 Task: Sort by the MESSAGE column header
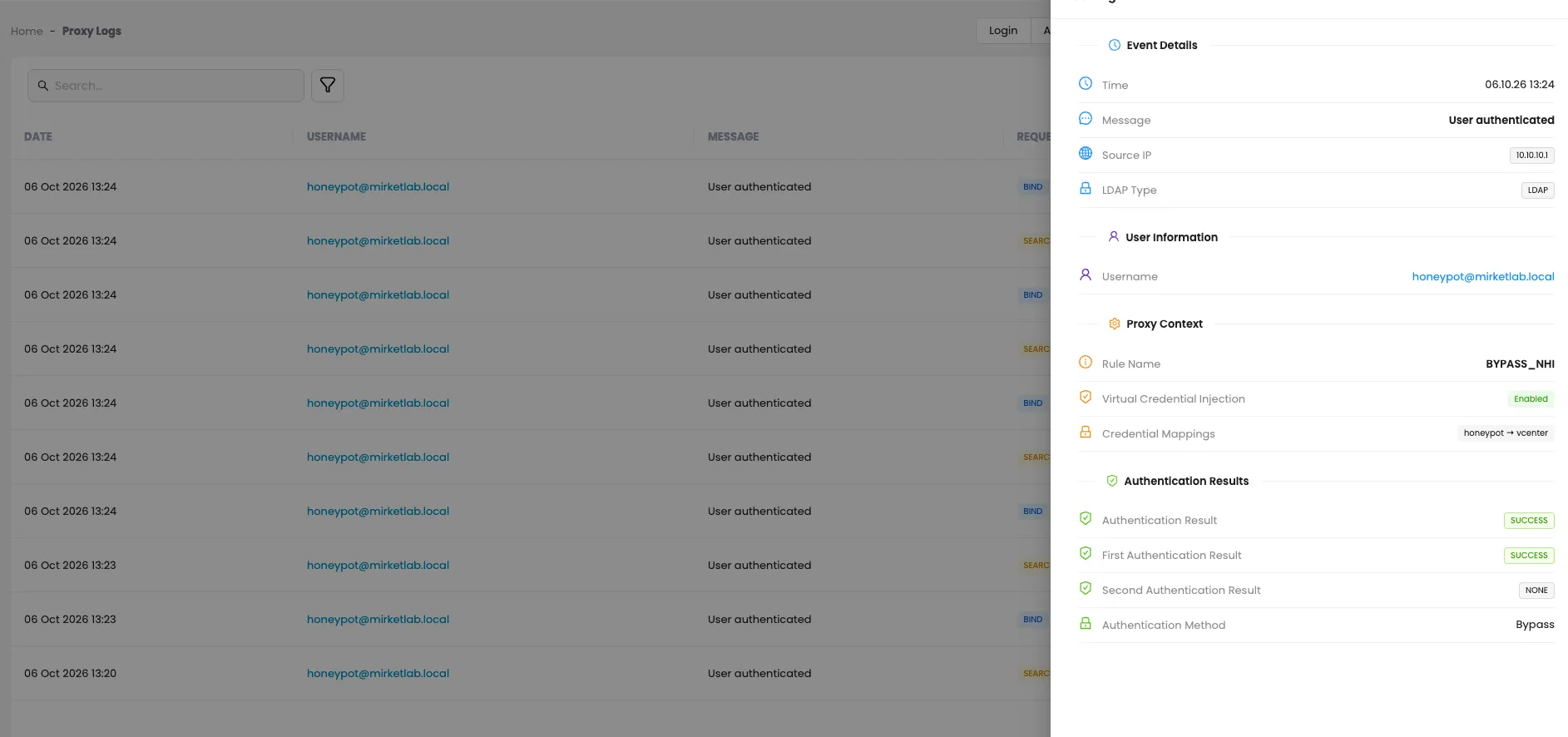[x=733, y=136]
